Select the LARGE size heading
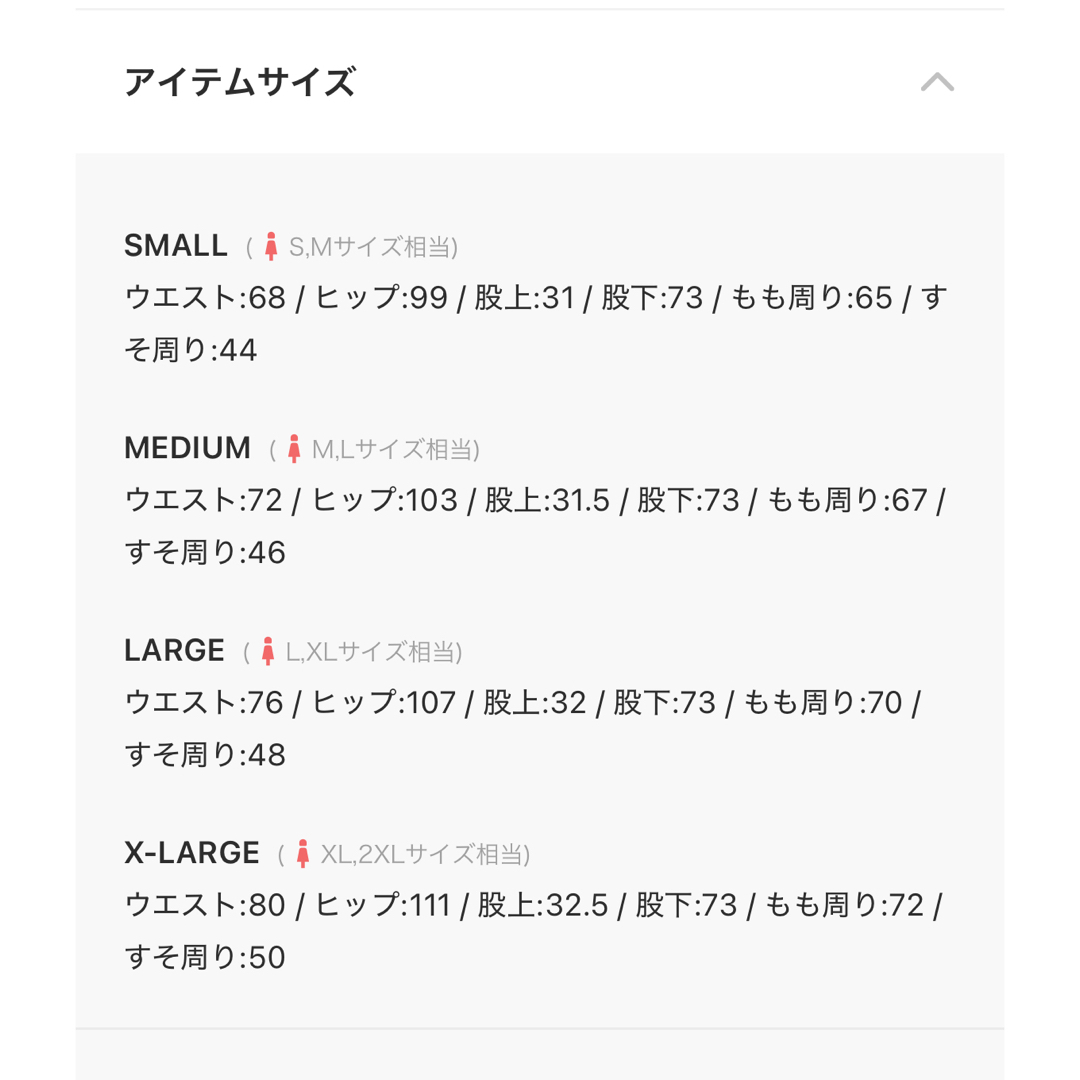This screenshot has width=1080, height=1080. point(174,651)
